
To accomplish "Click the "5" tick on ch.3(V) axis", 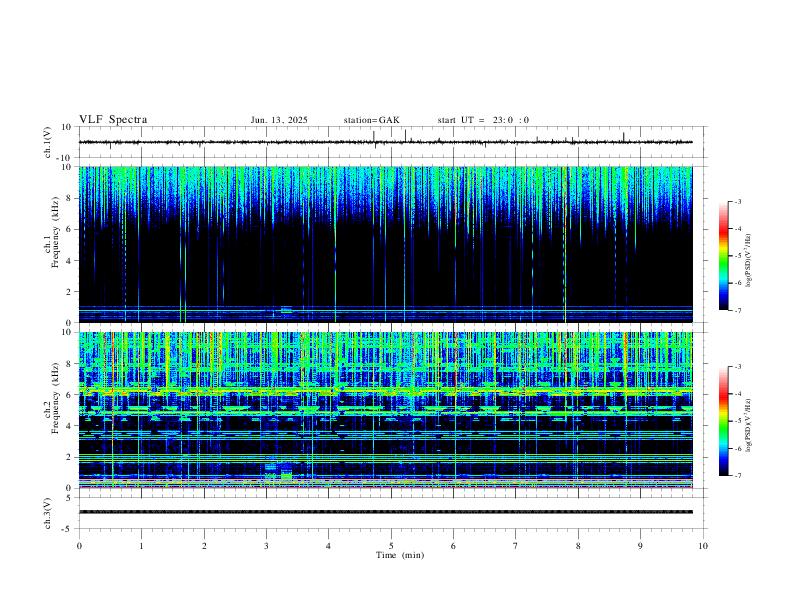I will pyautogui.click(x=69, y=498).
